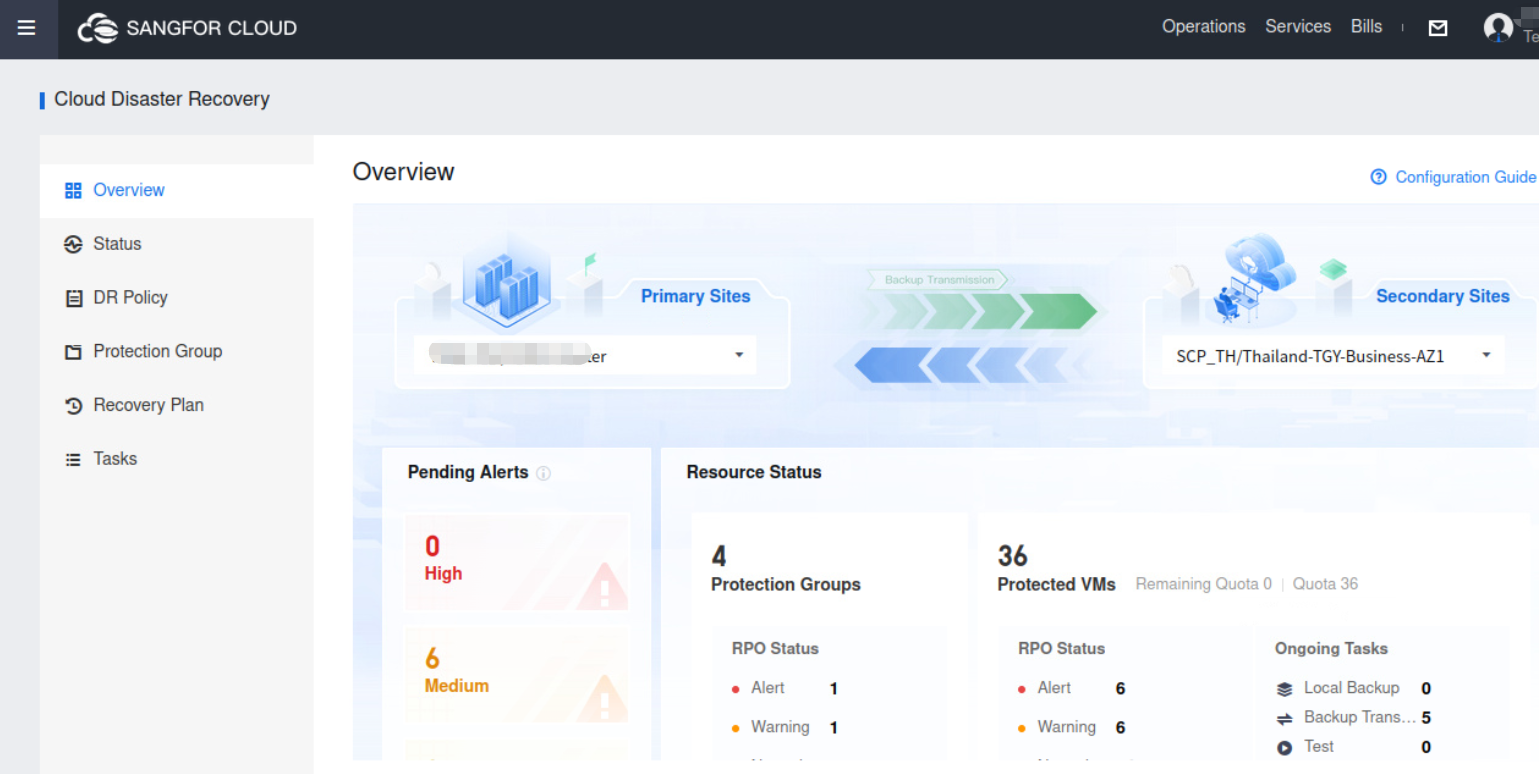Click Protection Groups Warning count 1
The height and width of the screenshot is (774, 1539).
[x=834, y=728]
